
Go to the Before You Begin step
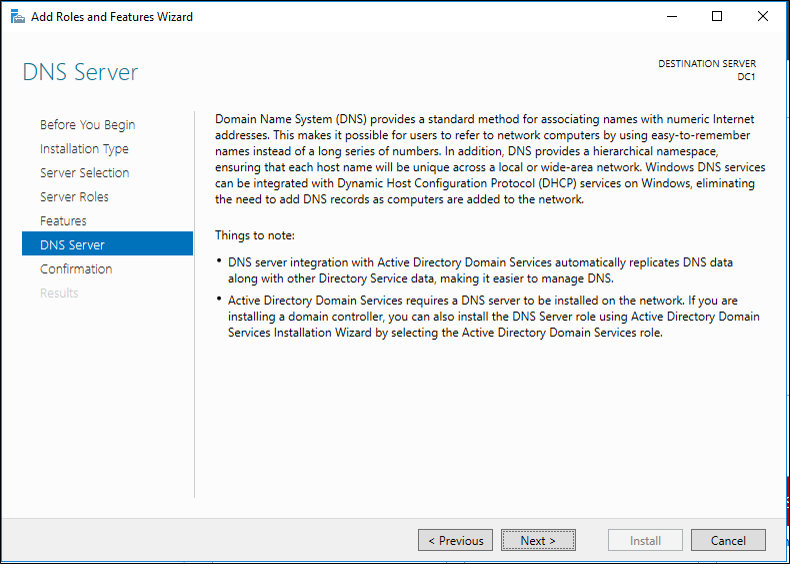point(87,125)
